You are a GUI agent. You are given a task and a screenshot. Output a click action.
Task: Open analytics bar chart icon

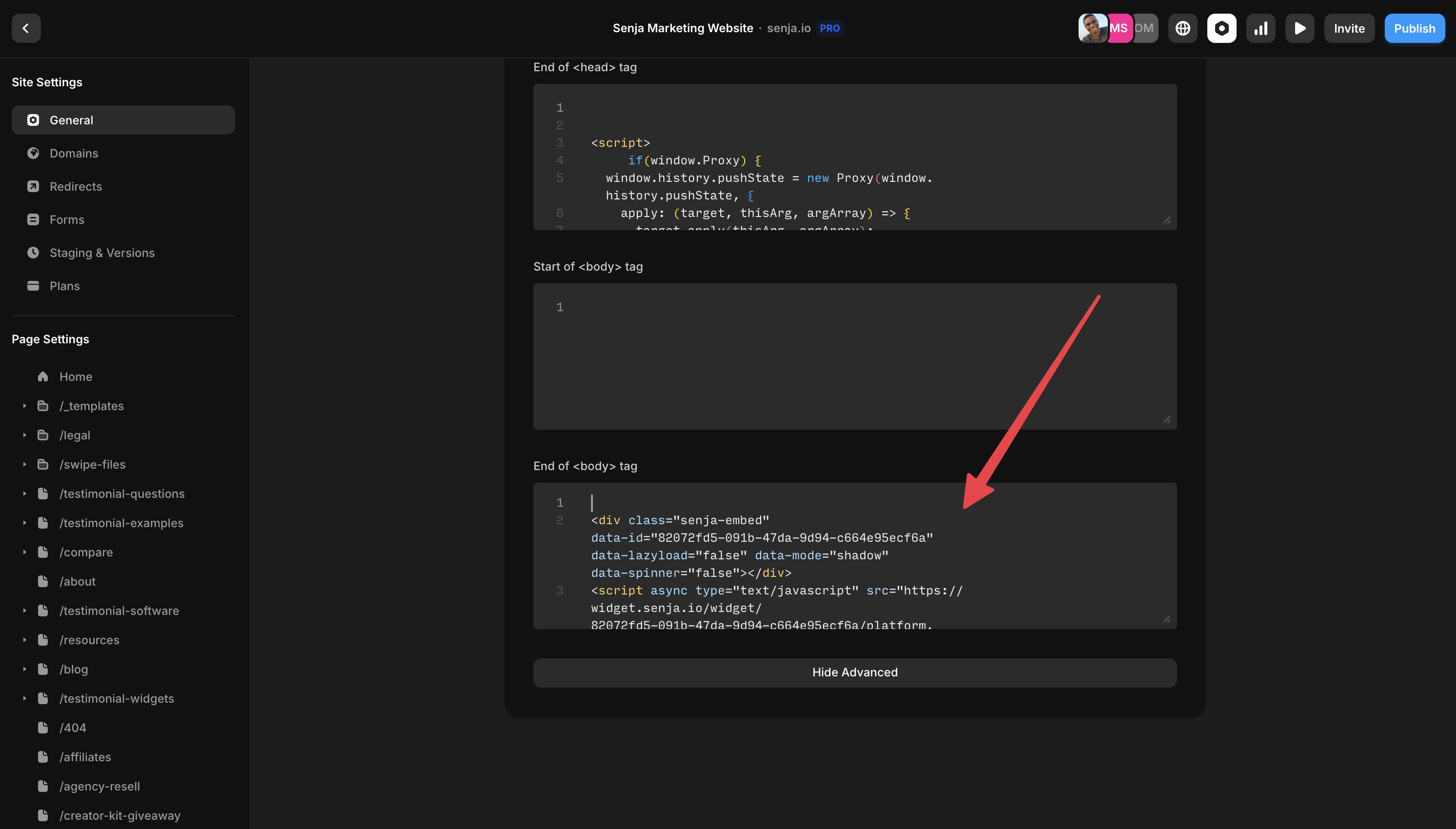pyautogui.click(x=1261, y=28)
